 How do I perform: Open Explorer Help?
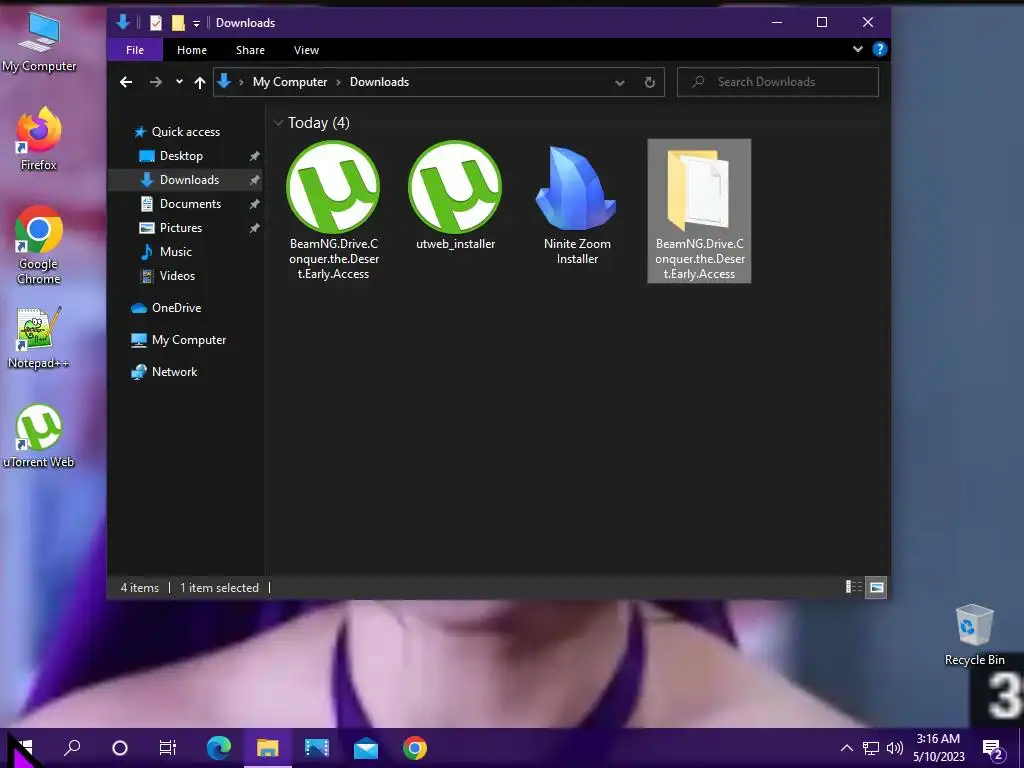[x=880, y=49]
